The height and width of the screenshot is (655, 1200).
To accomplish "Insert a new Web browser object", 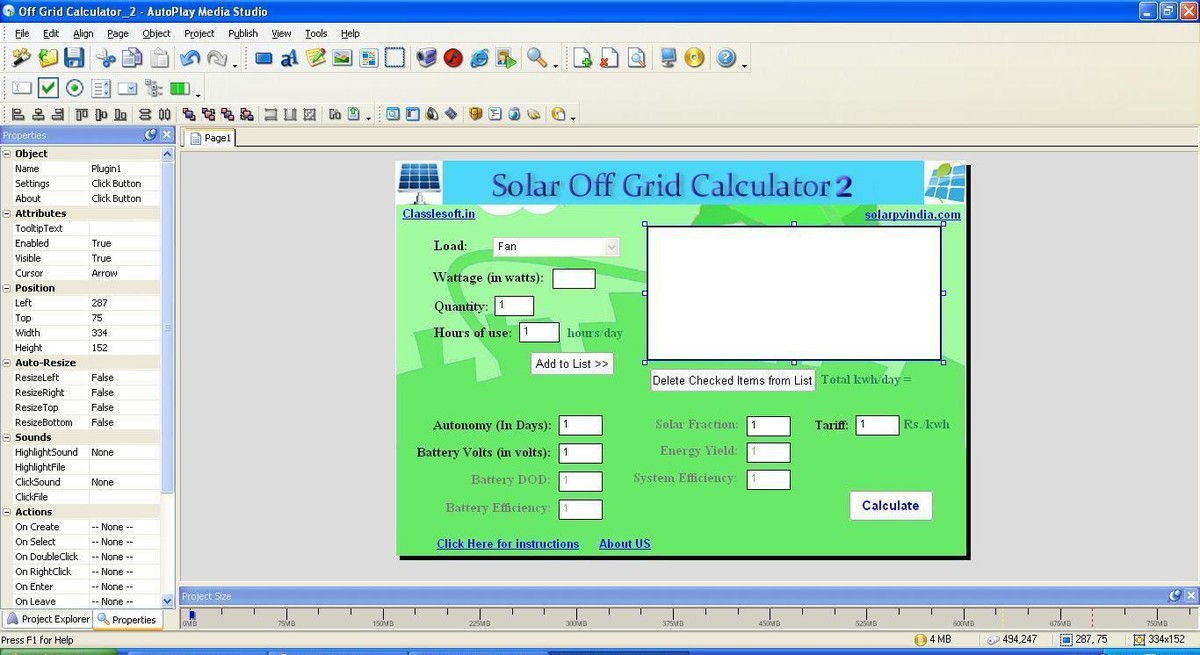I will point(479,58).
